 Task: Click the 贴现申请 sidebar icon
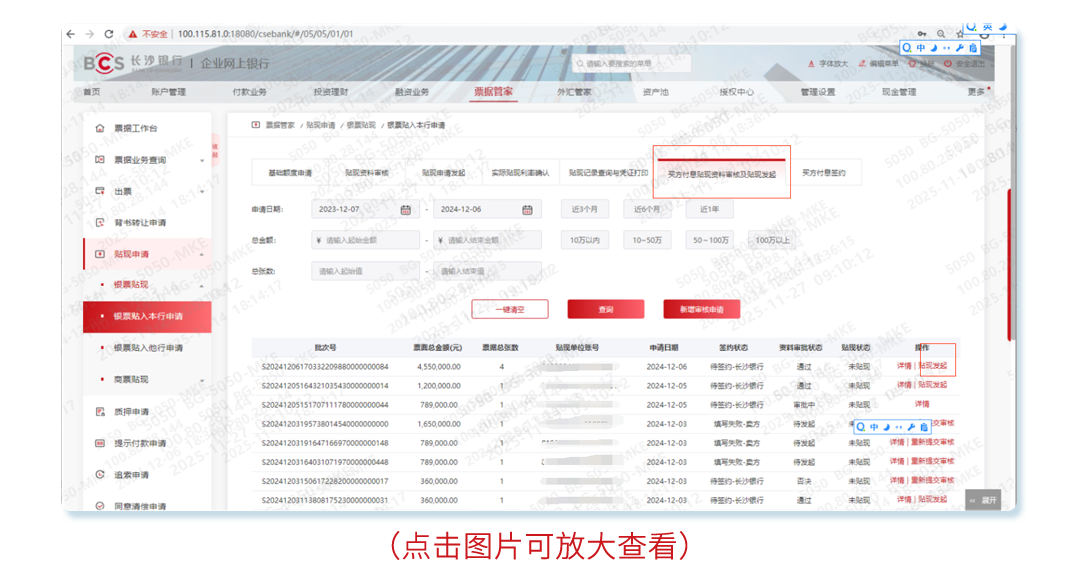pos(100,254)
